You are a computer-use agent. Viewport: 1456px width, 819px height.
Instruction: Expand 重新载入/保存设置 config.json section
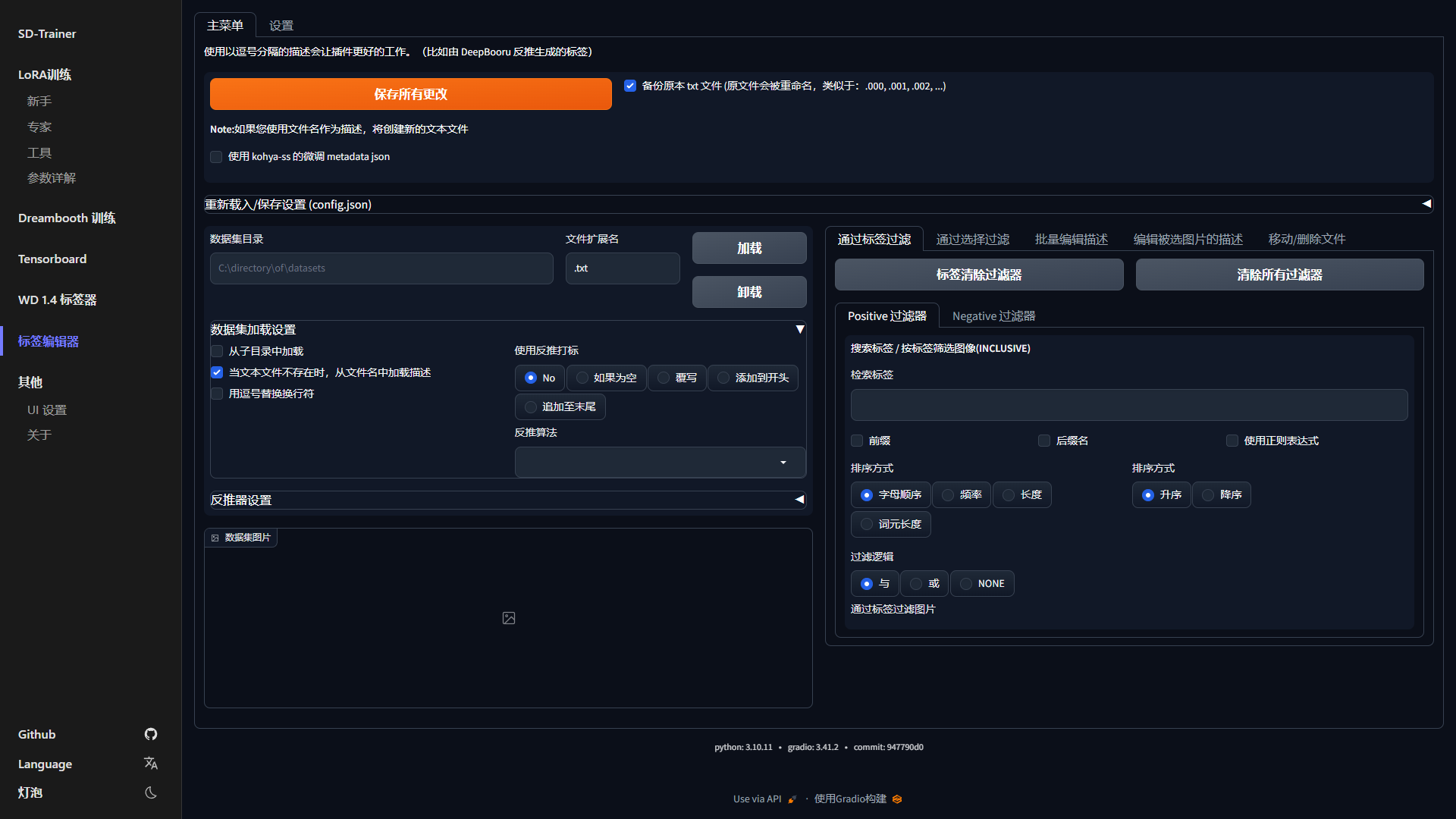click(x=1426, y=204)
